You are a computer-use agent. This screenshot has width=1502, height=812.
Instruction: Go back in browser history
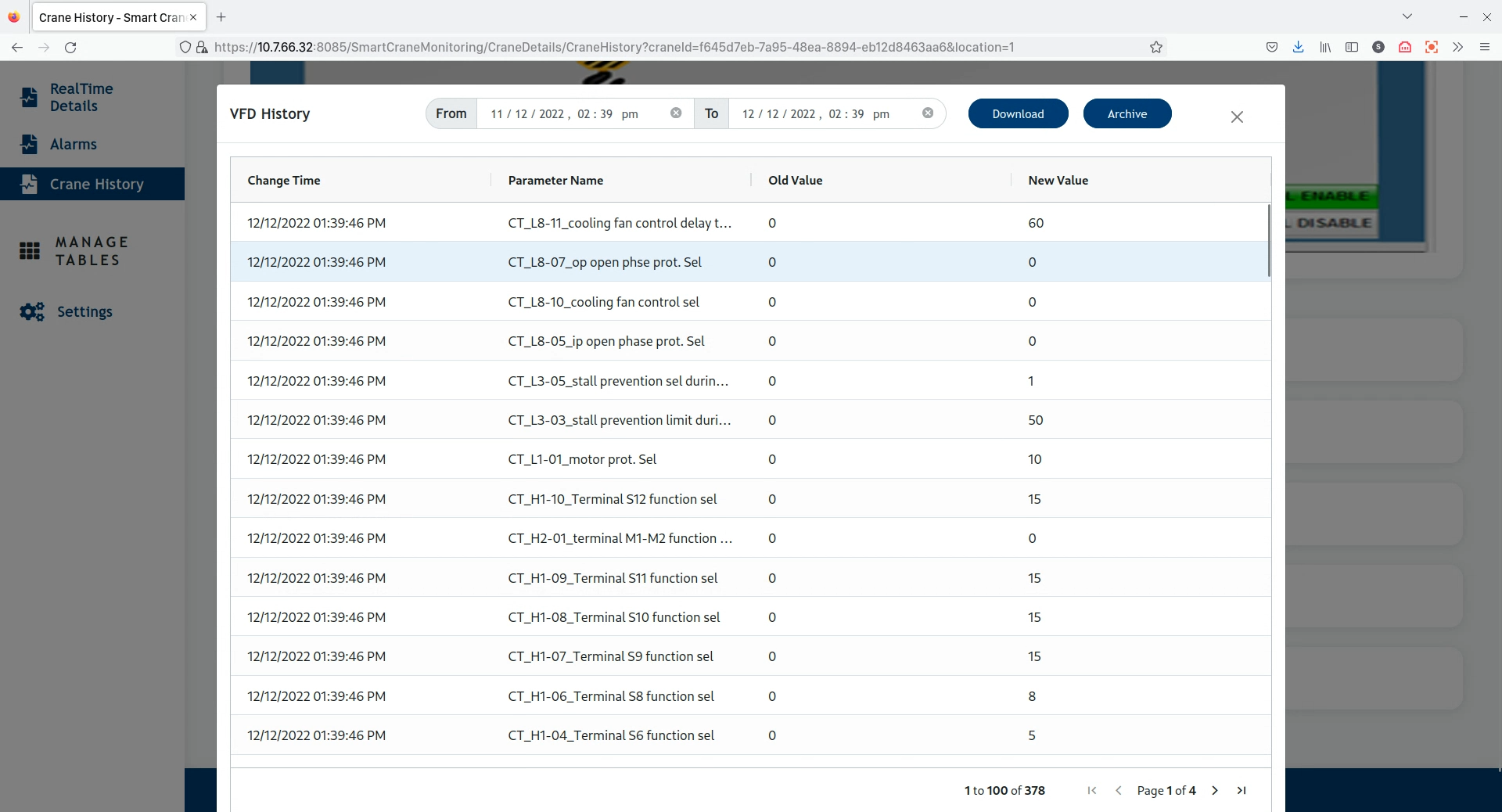coord(17,47)
